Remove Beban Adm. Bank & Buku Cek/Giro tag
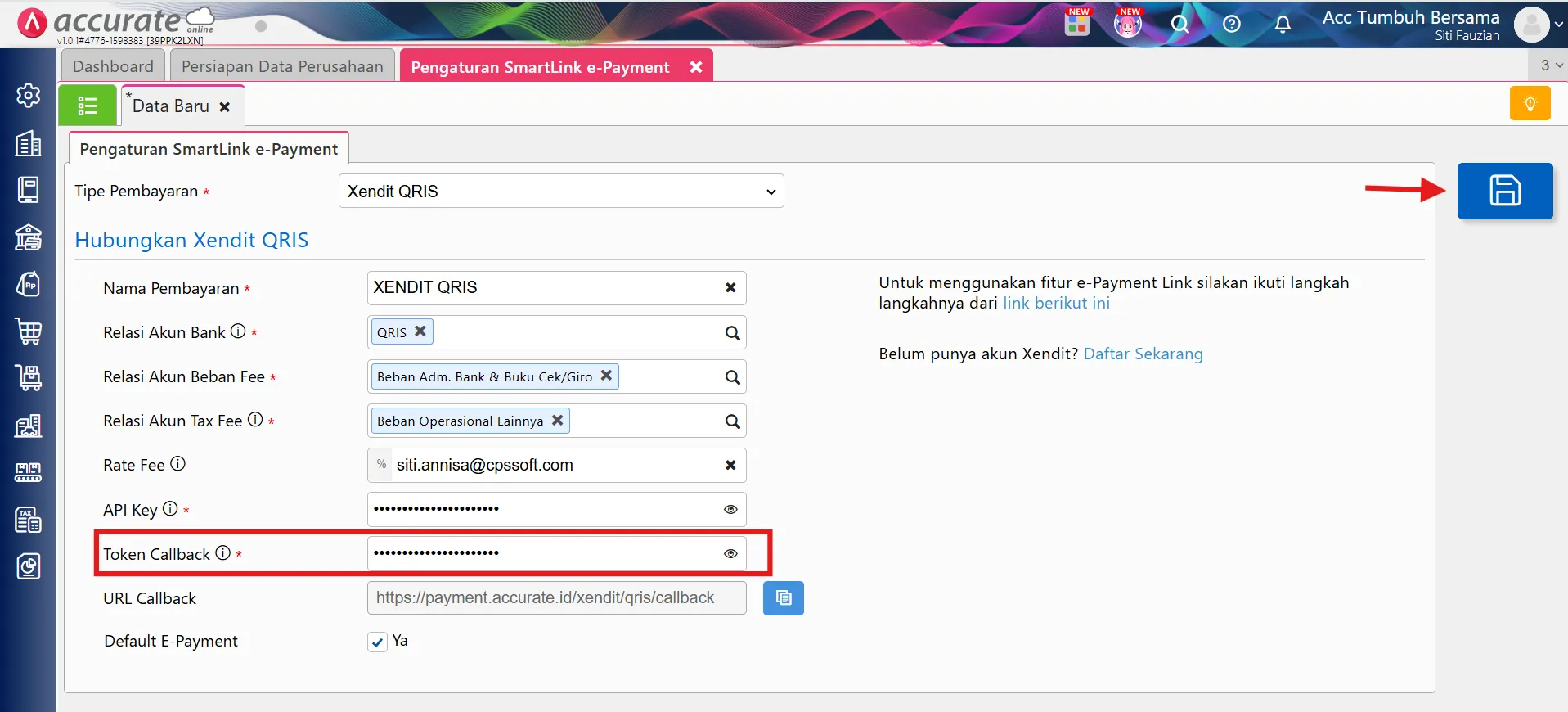Viewport: 1568px width, 712px height. click(x=606, y=376)
